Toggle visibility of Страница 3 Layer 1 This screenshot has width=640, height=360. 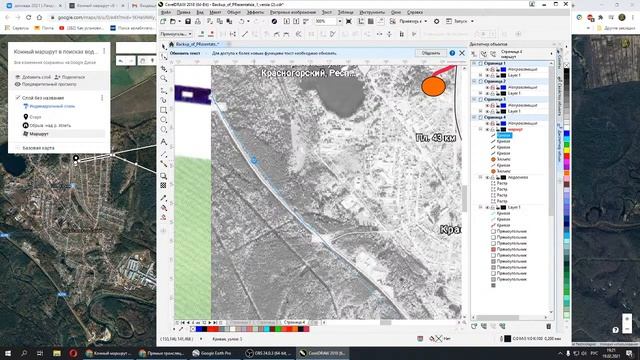487,111
